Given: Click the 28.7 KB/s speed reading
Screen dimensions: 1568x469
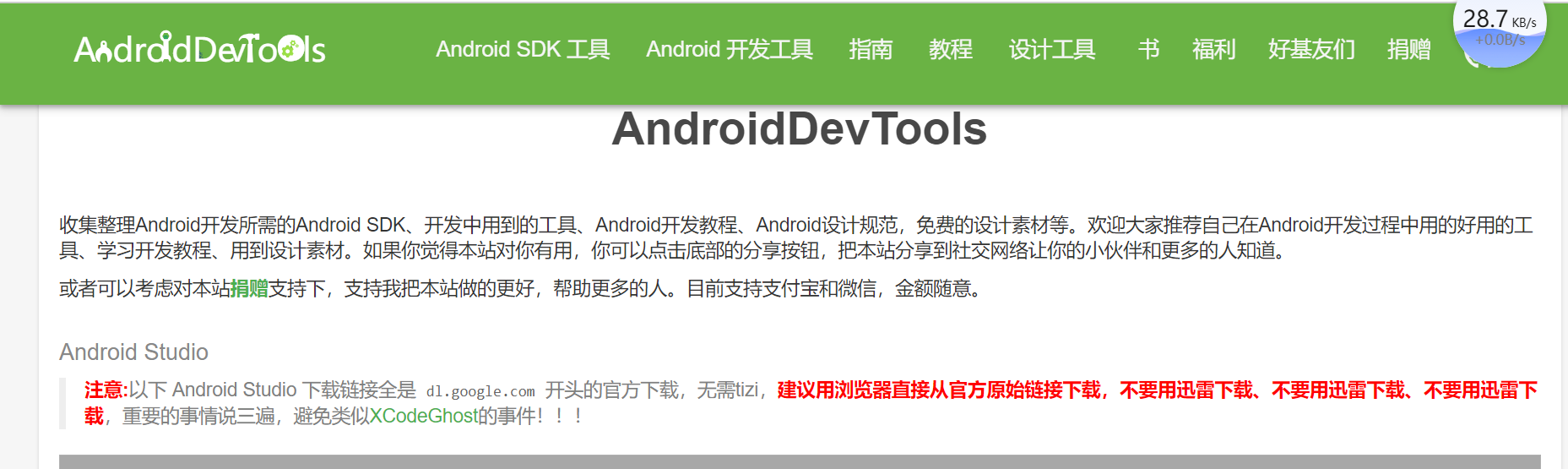Looking at the screenshot, I should click(1500, 19).
